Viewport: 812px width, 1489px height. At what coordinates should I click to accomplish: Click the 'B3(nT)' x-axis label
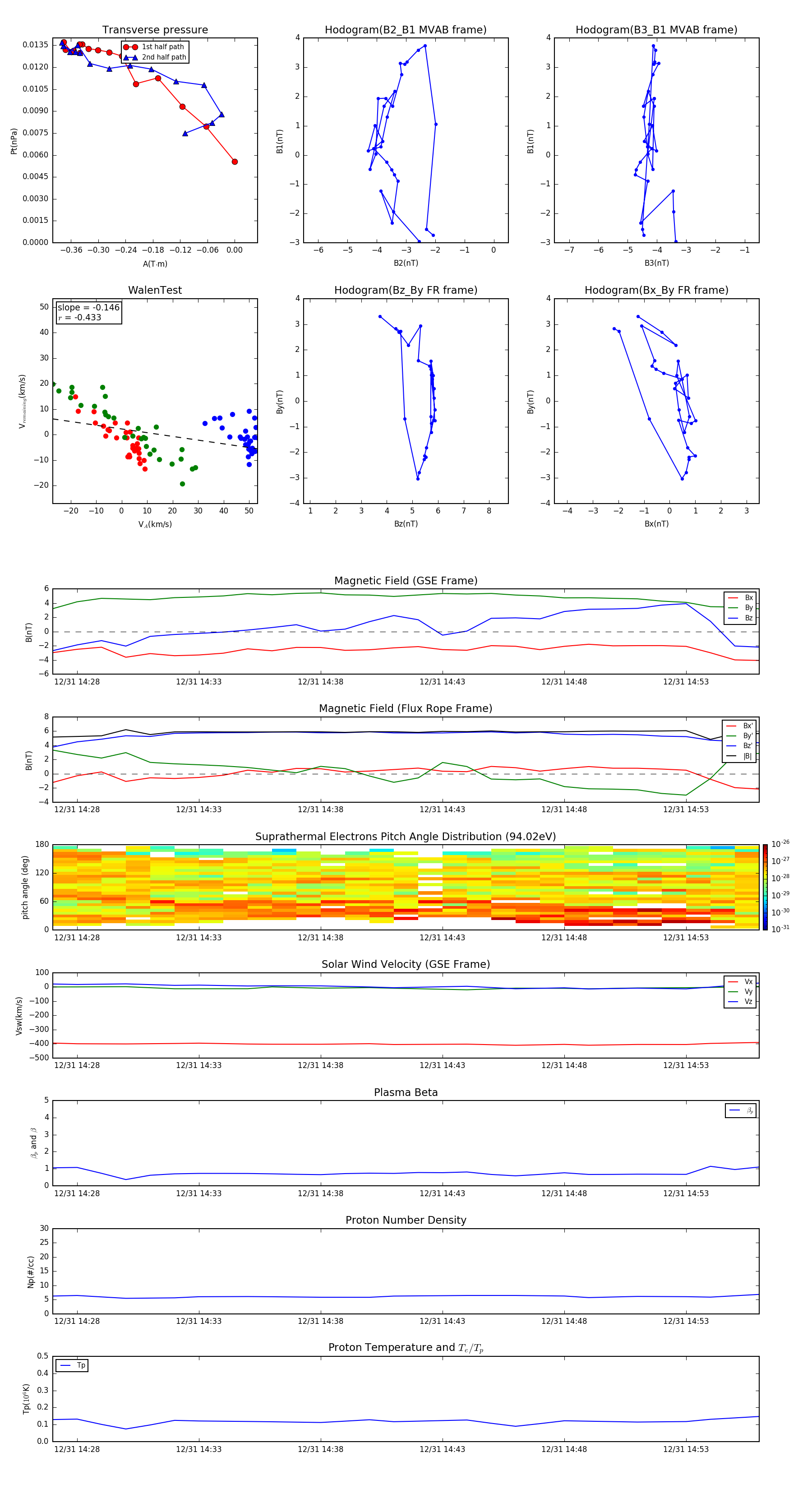click(656, 263)
